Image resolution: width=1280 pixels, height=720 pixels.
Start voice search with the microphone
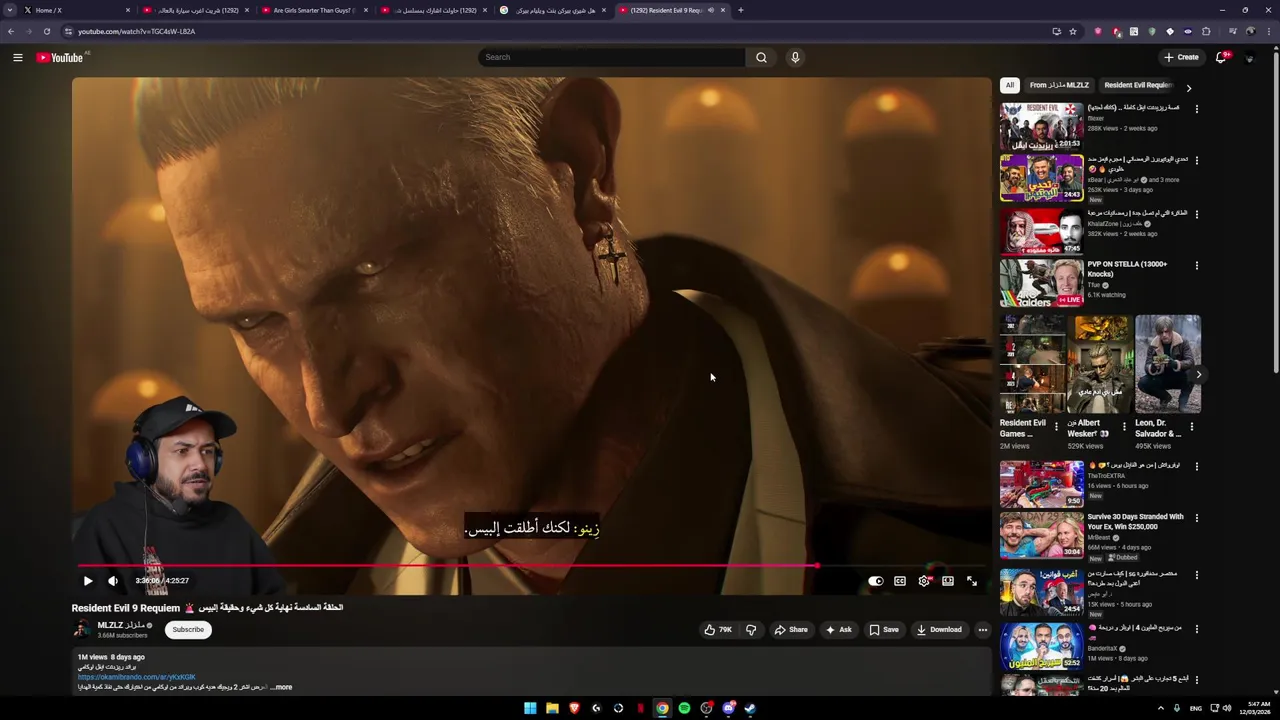click(795, 57)
